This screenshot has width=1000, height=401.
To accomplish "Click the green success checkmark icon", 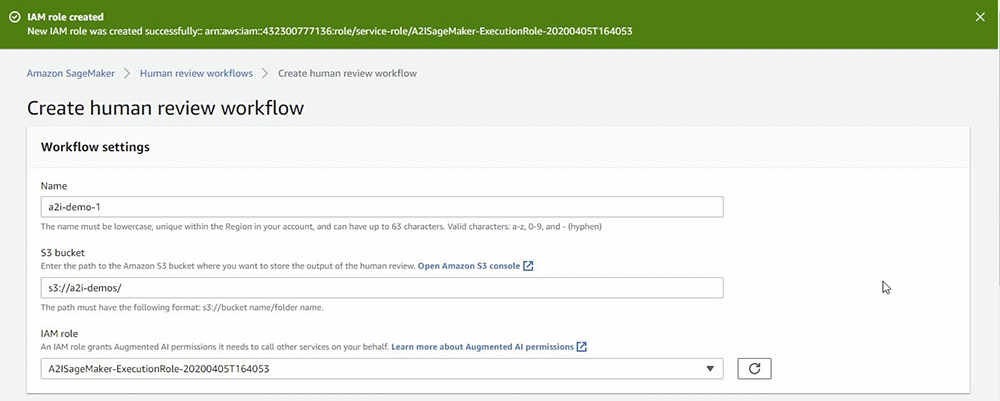I will (x=14, y=17).
